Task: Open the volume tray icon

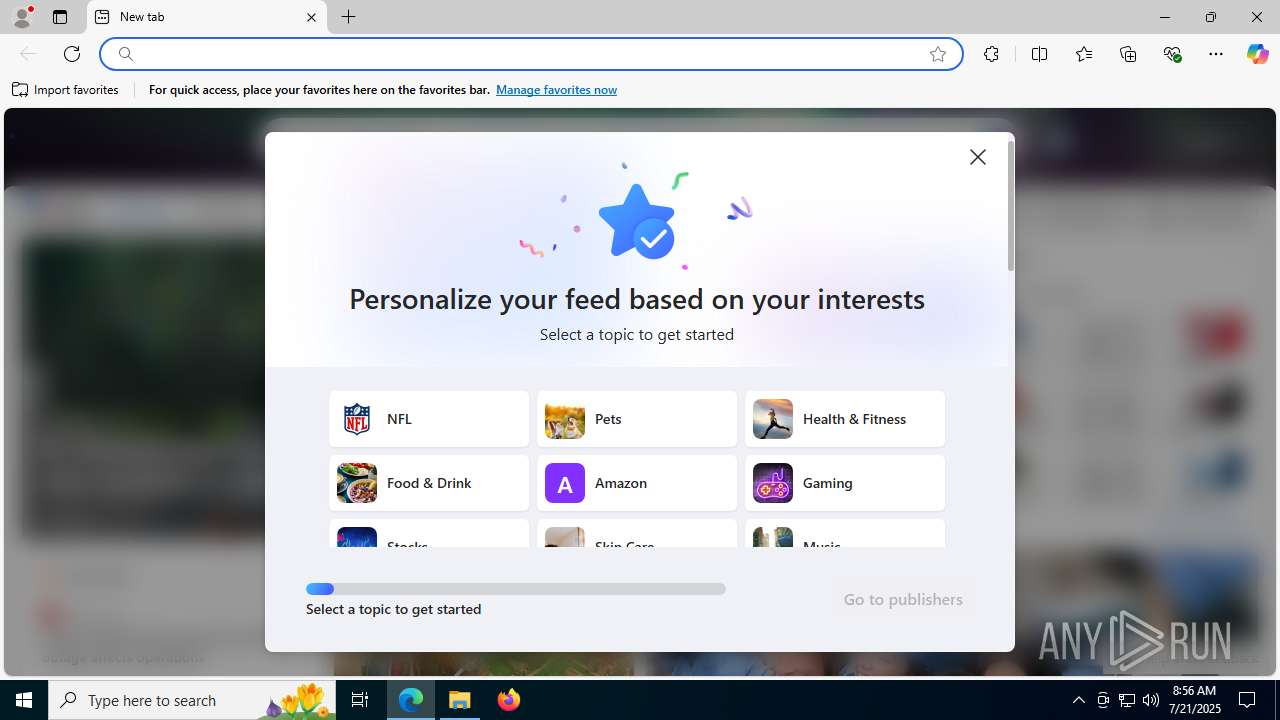Action: click(1151, 700)
